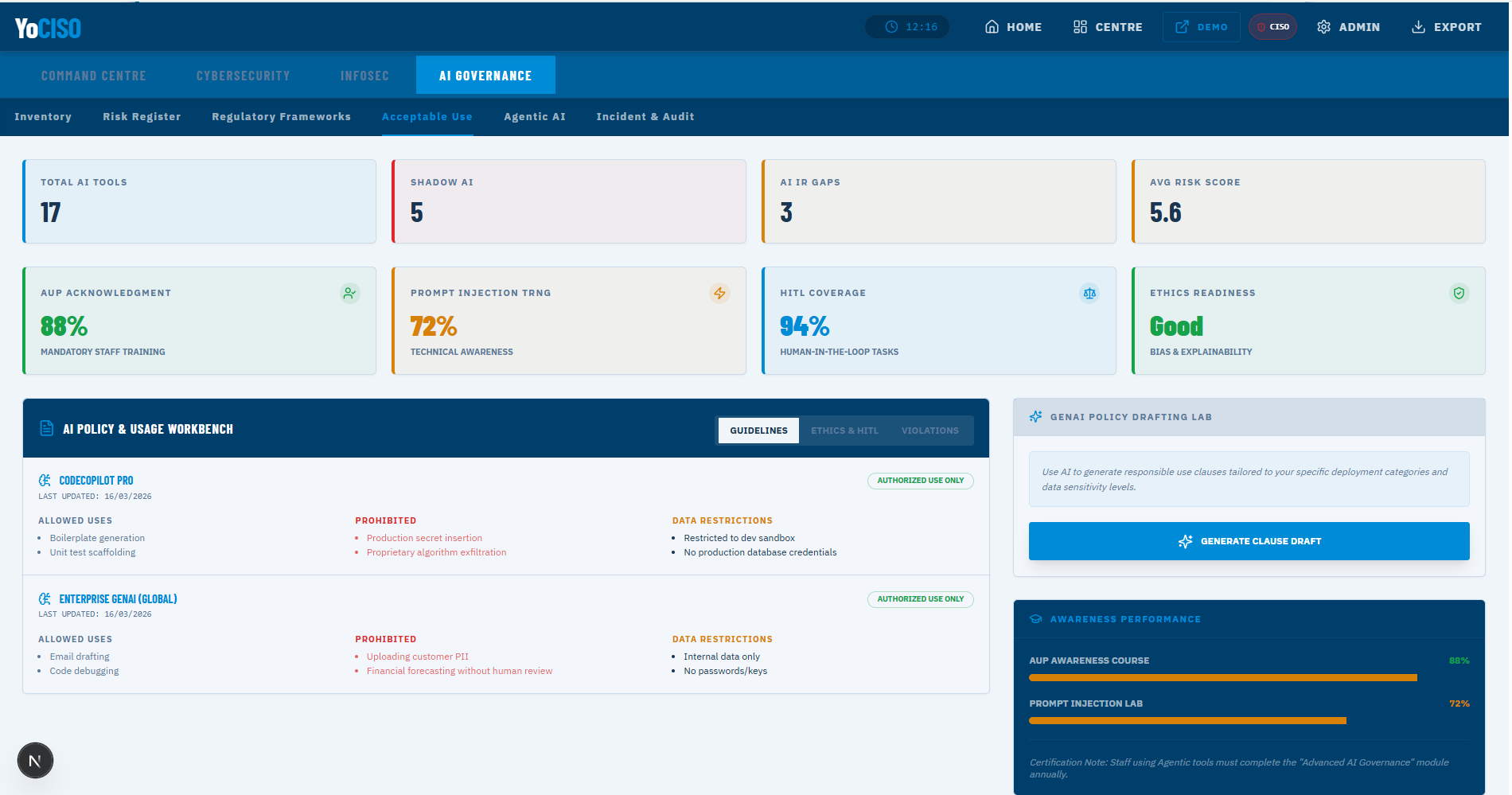Open the Cybersecurity tab
Screen dimensions: 1512x795
coord(243,76)
